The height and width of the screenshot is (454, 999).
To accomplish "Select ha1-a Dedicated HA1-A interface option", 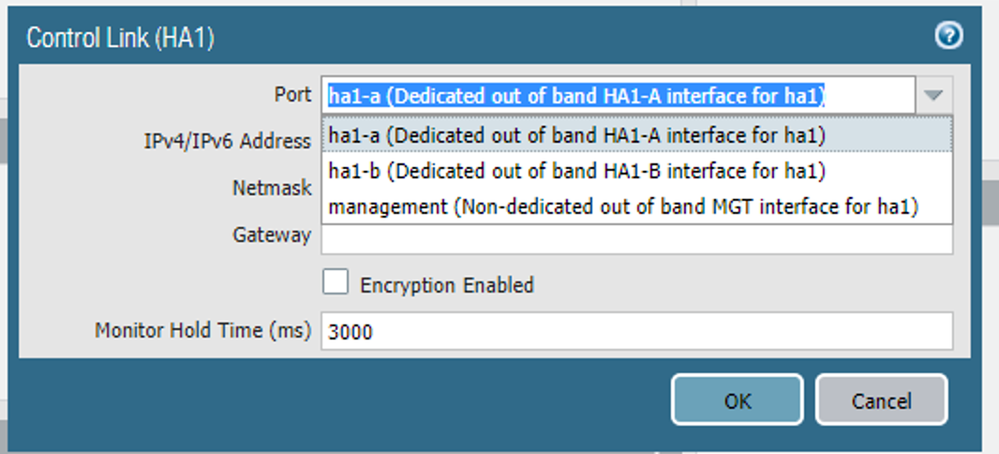I will tap(577, 134).
